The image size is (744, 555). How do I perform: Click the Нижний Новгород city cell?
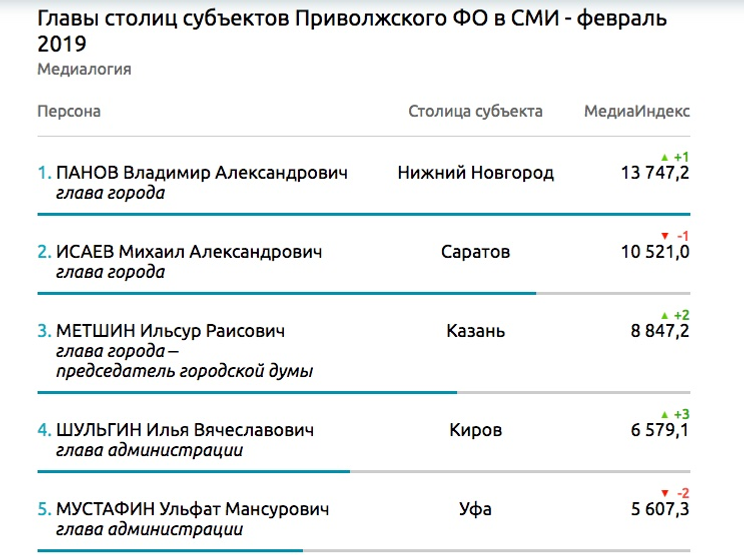(475, 173)
